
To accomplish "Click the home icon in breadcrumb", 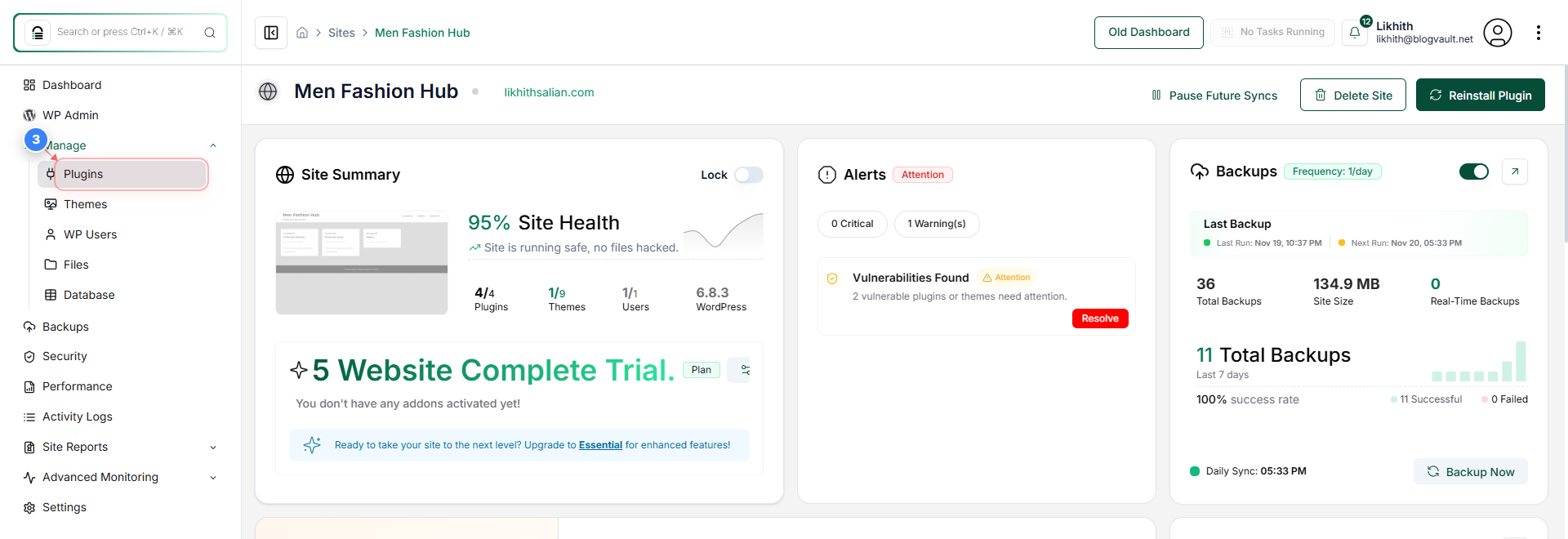I will pos(302,33).
